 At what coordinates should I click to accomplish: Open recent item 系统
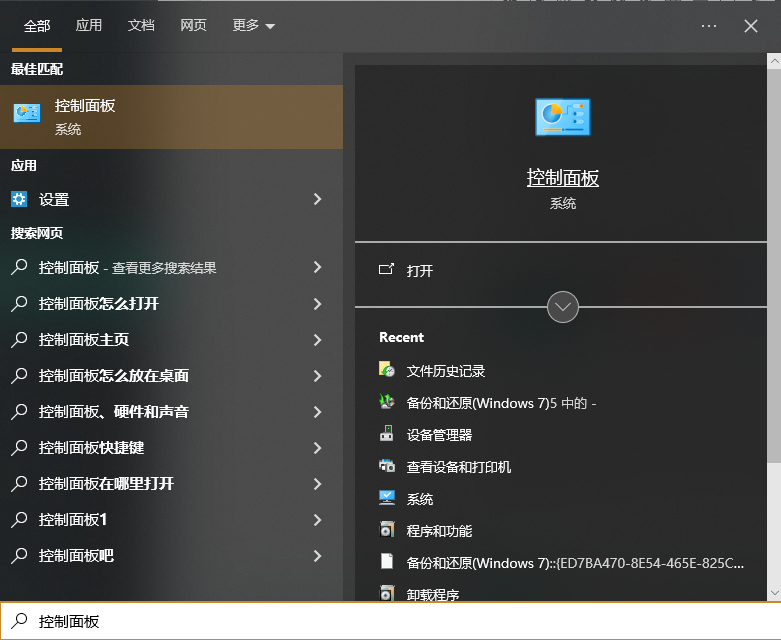[x=419, y=499]
